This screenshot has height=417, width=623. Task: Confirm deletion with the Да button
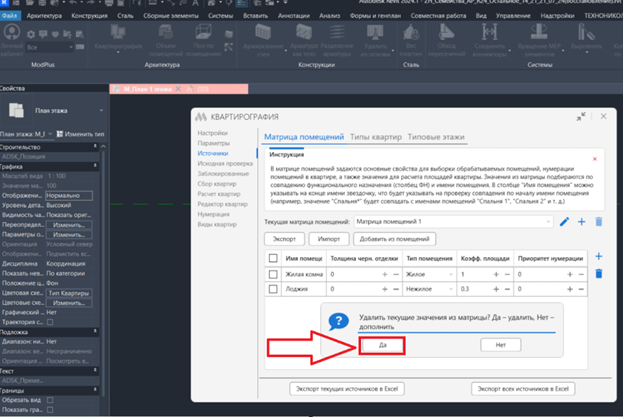coord(382,345)
